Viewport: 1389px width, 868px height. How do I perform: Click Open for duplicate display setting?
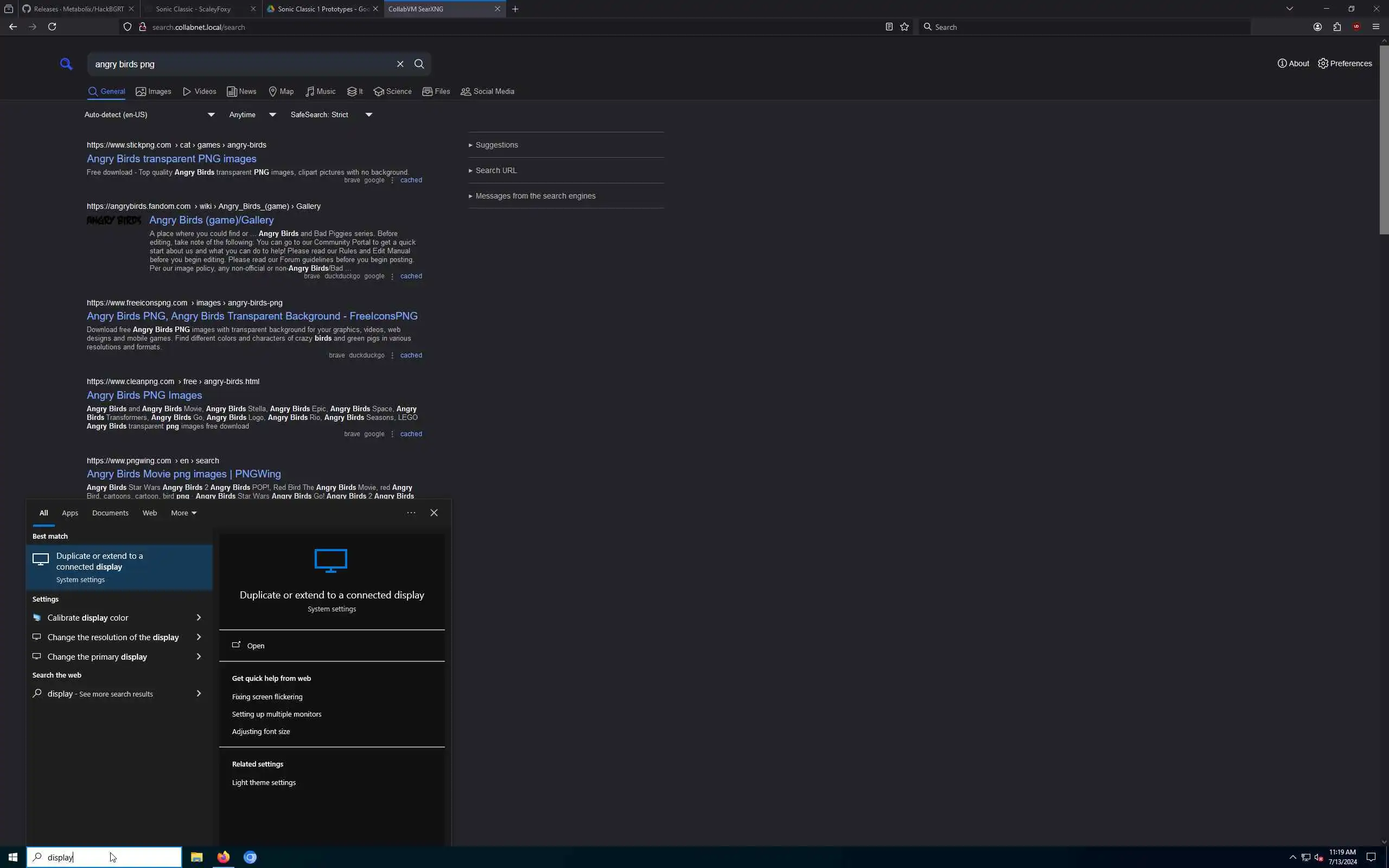tap(256, 646)
